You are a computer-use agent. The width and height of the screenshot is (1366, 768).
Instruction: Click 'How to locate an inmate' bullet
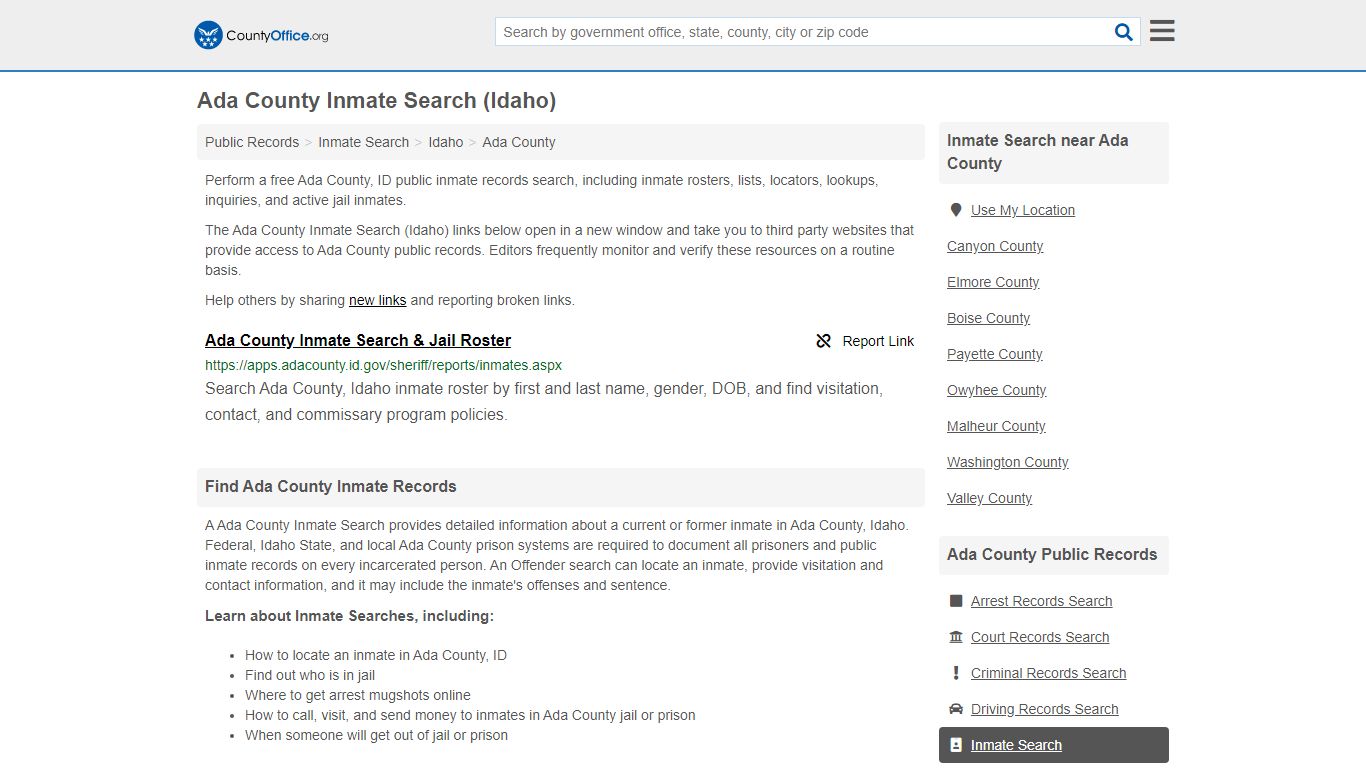click(376, 655)
